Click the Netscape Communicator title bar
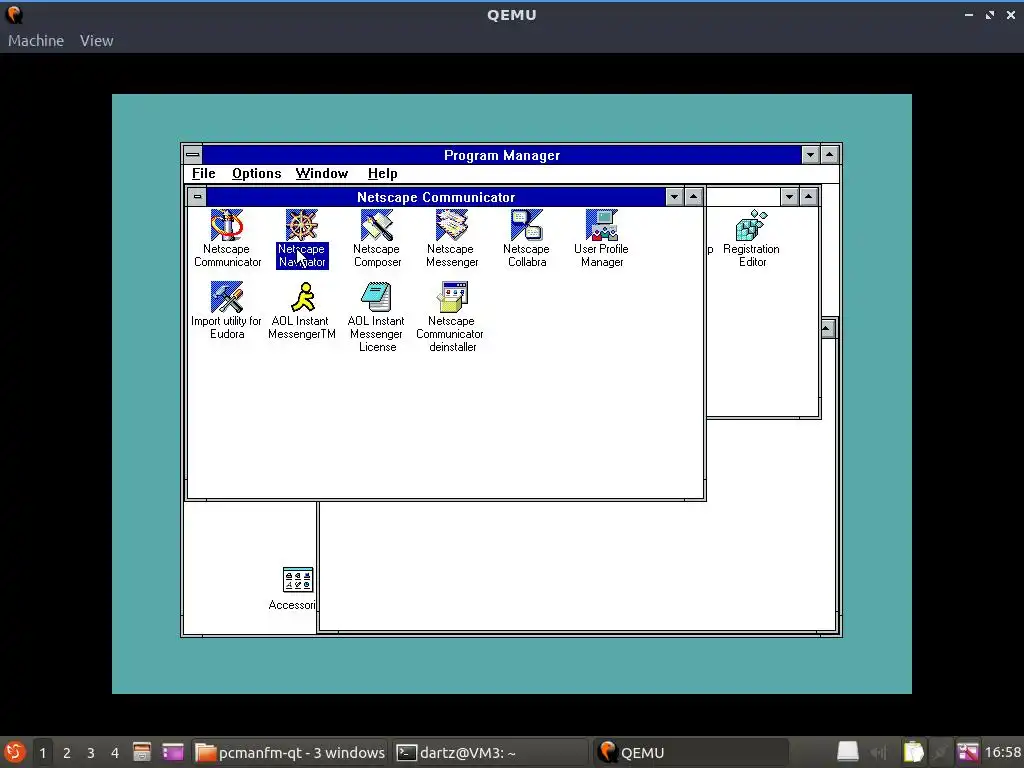Image resolution: width=1024 pixels, height=768 pixels. coord(436,197)
